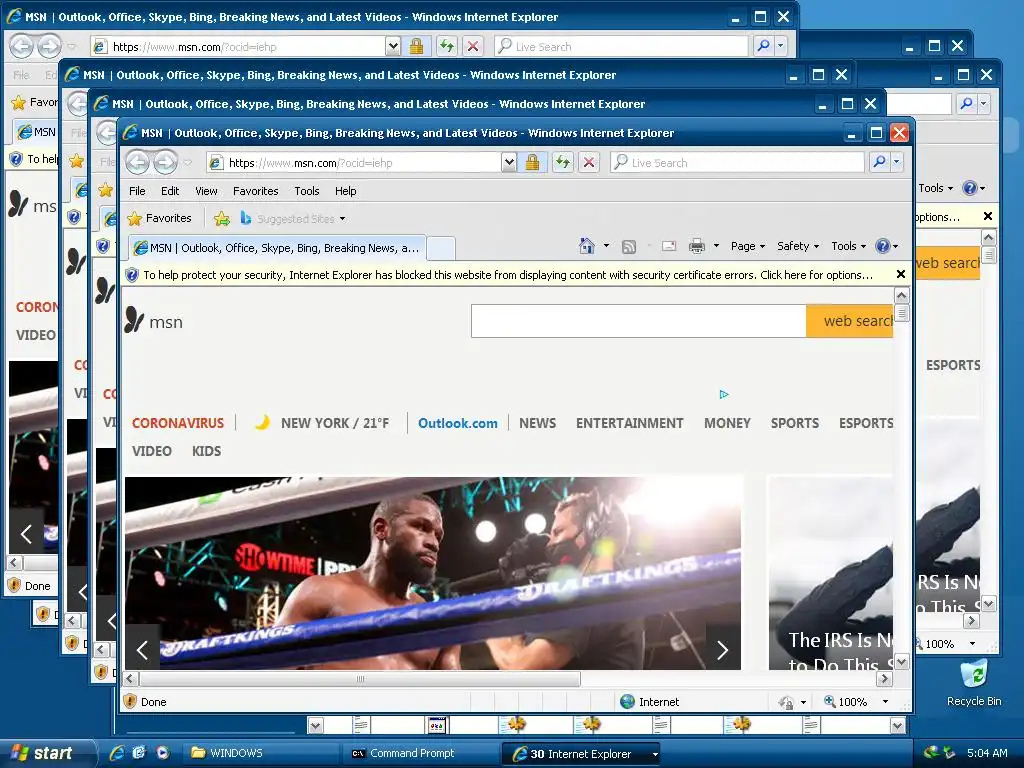Click the VIDEO navigation link in the front window

(152, 451)
